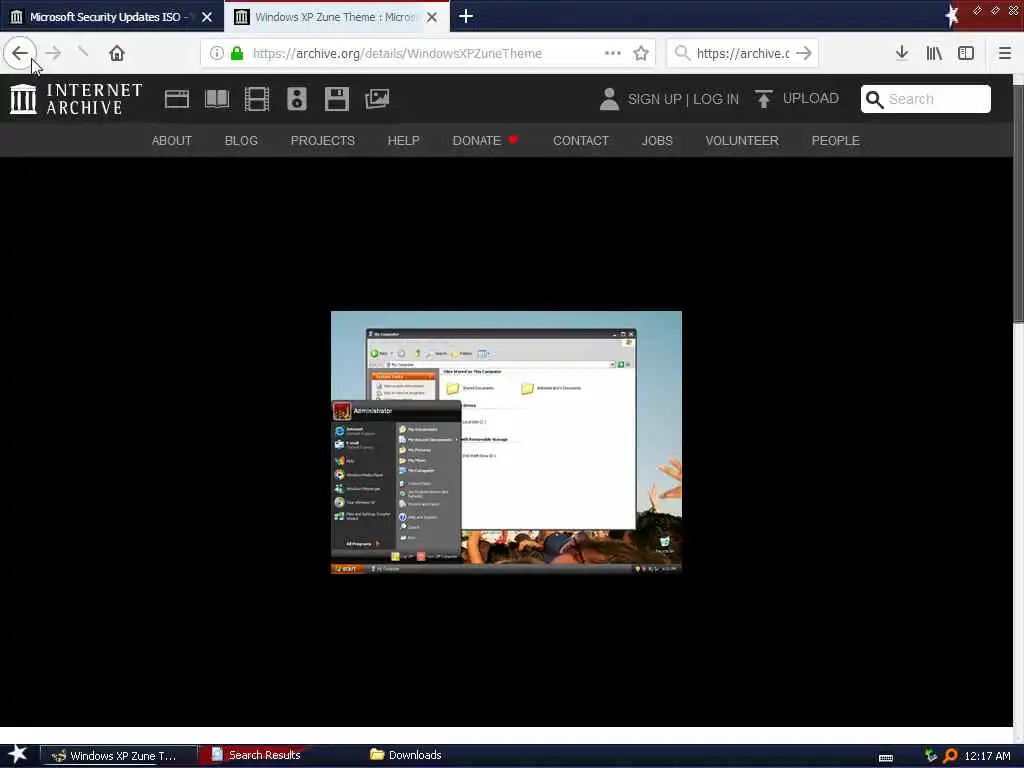Open the PROJECTS page
Image resolution: width=1024 pixels, height=768 pixels.
tap(323, 141)
